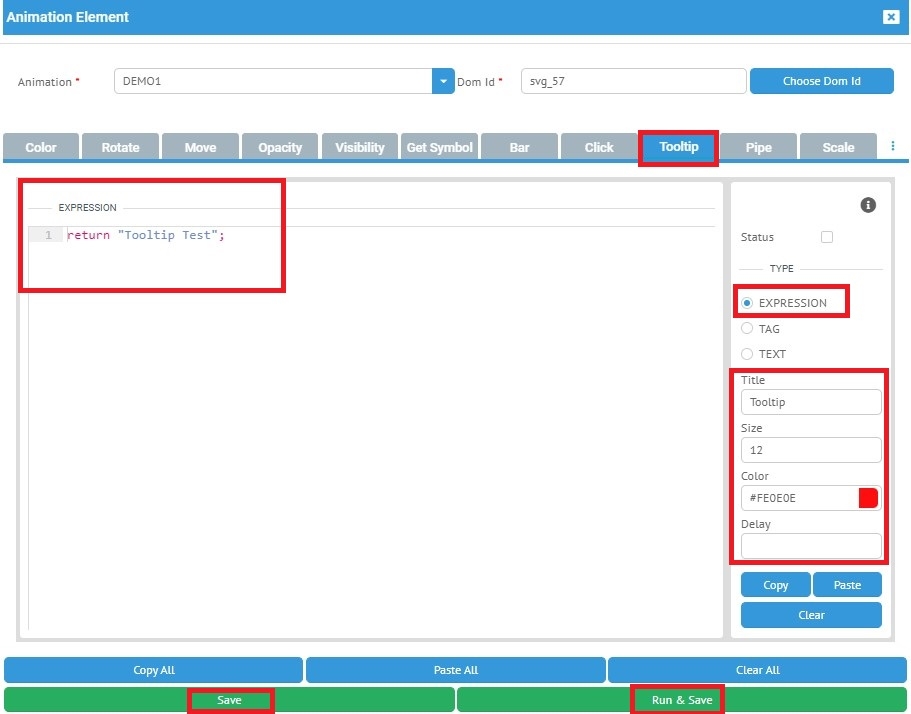Click the green Save button
Image resolution: width=911 pixels, height=714 pixels.
point(229,700)
